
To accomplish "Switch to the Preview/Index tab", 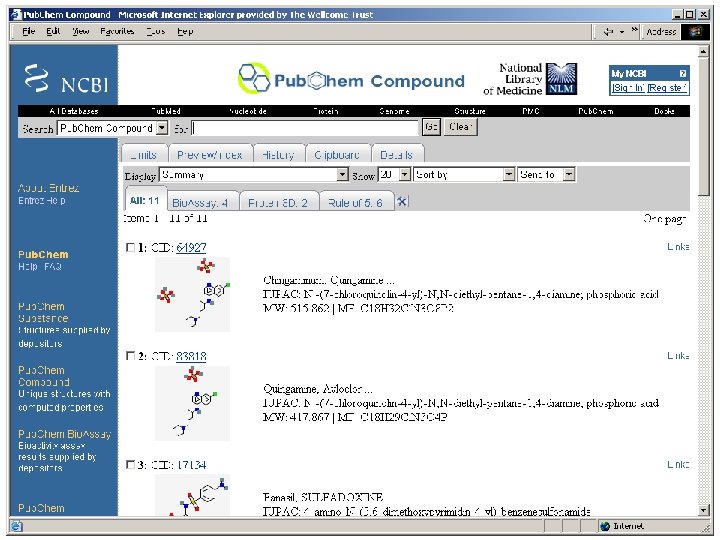I will tap(210, 154).
